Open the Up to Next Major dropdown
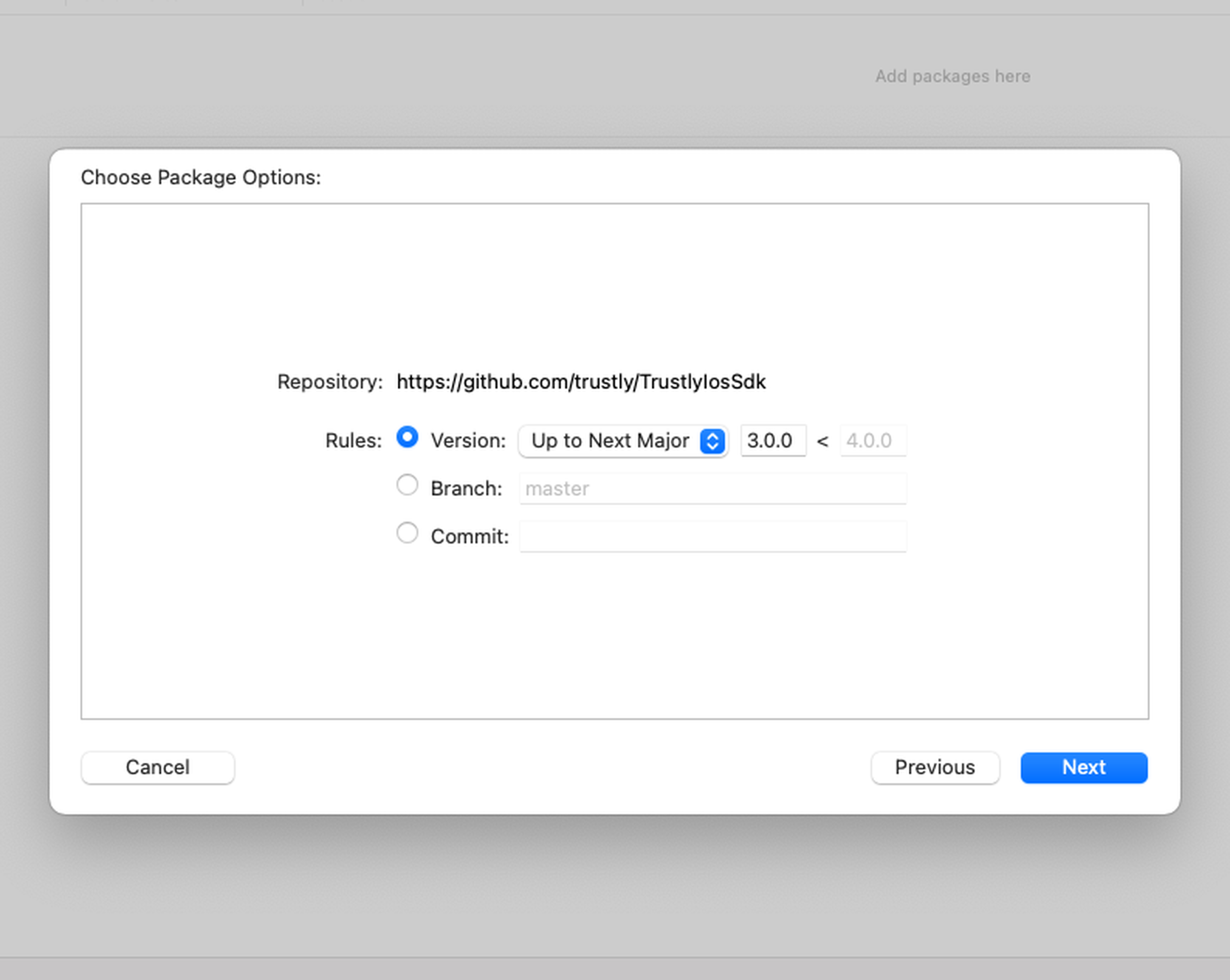The width and height of the screenshot is (1230, 980). click(x=623, y=441)
